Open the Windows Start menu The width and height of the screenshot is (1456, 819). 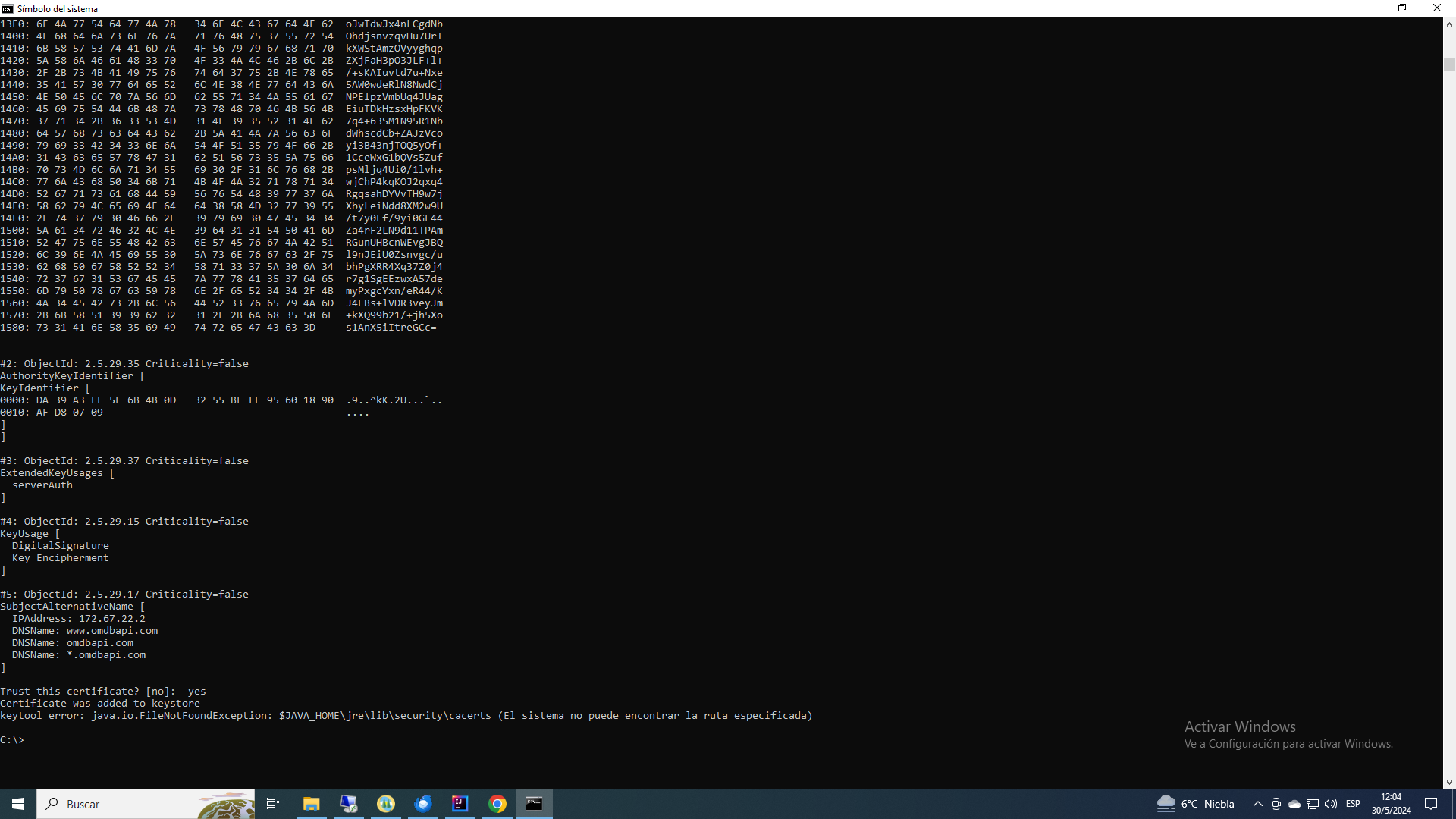point(18,804)
